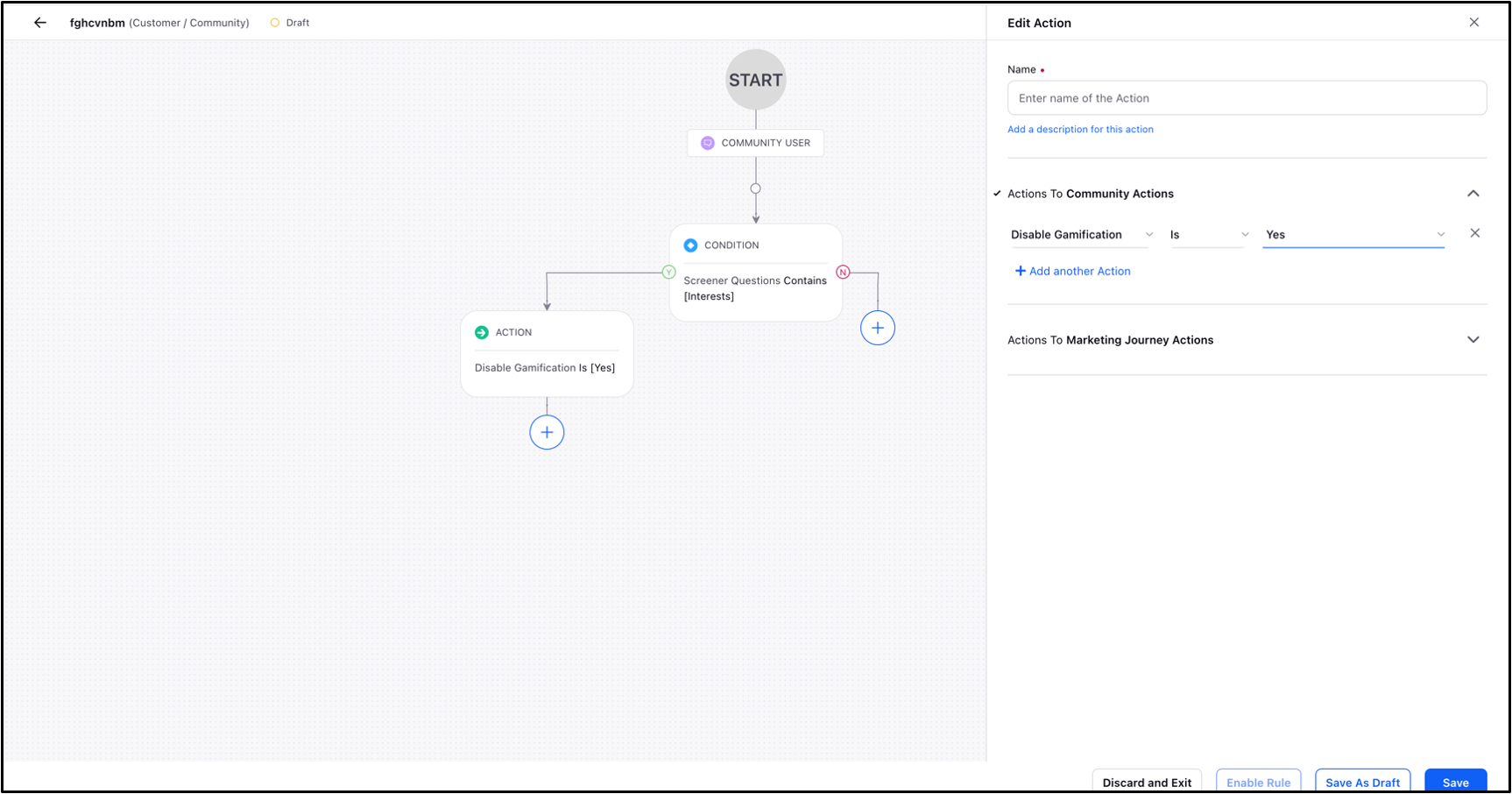
Task: Focus the action Name input field
Action: (1247, 98)
